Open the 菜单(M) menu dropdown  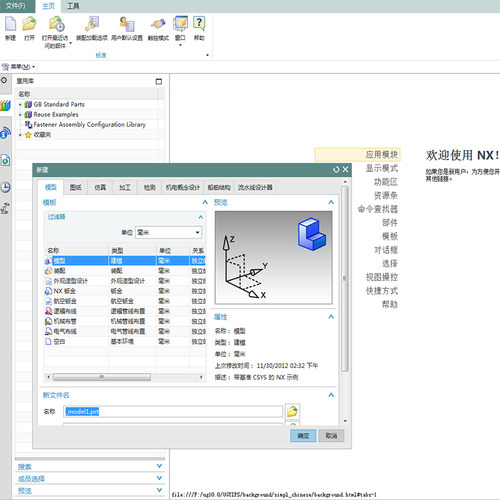18,67
